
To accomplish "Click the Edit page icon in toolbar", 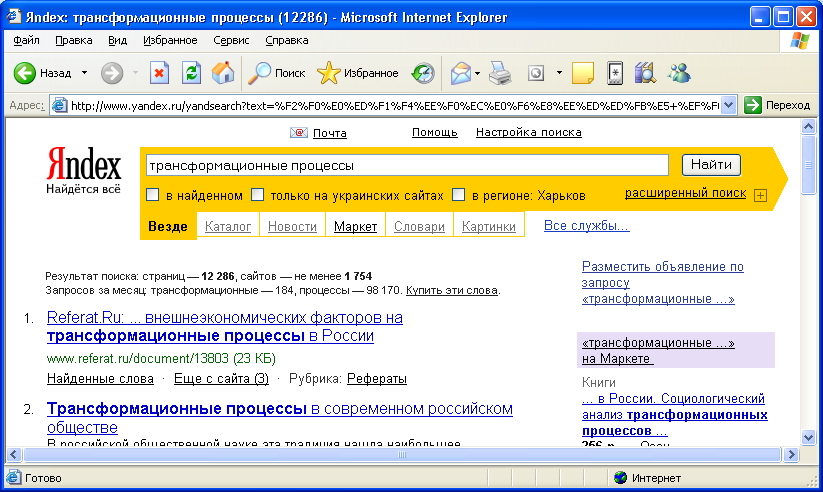I will pyautogui.click(x=535, y=73).
